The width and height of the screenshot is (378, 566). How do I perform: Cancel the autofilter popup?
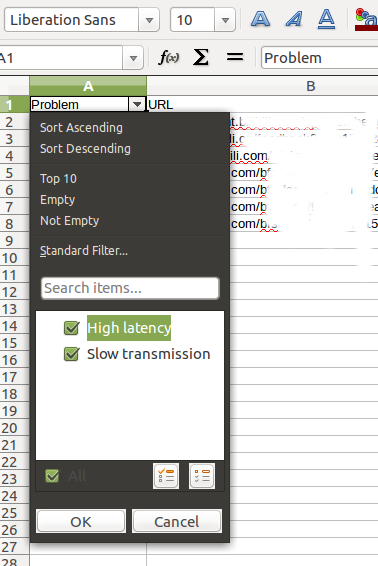point(177,521)
